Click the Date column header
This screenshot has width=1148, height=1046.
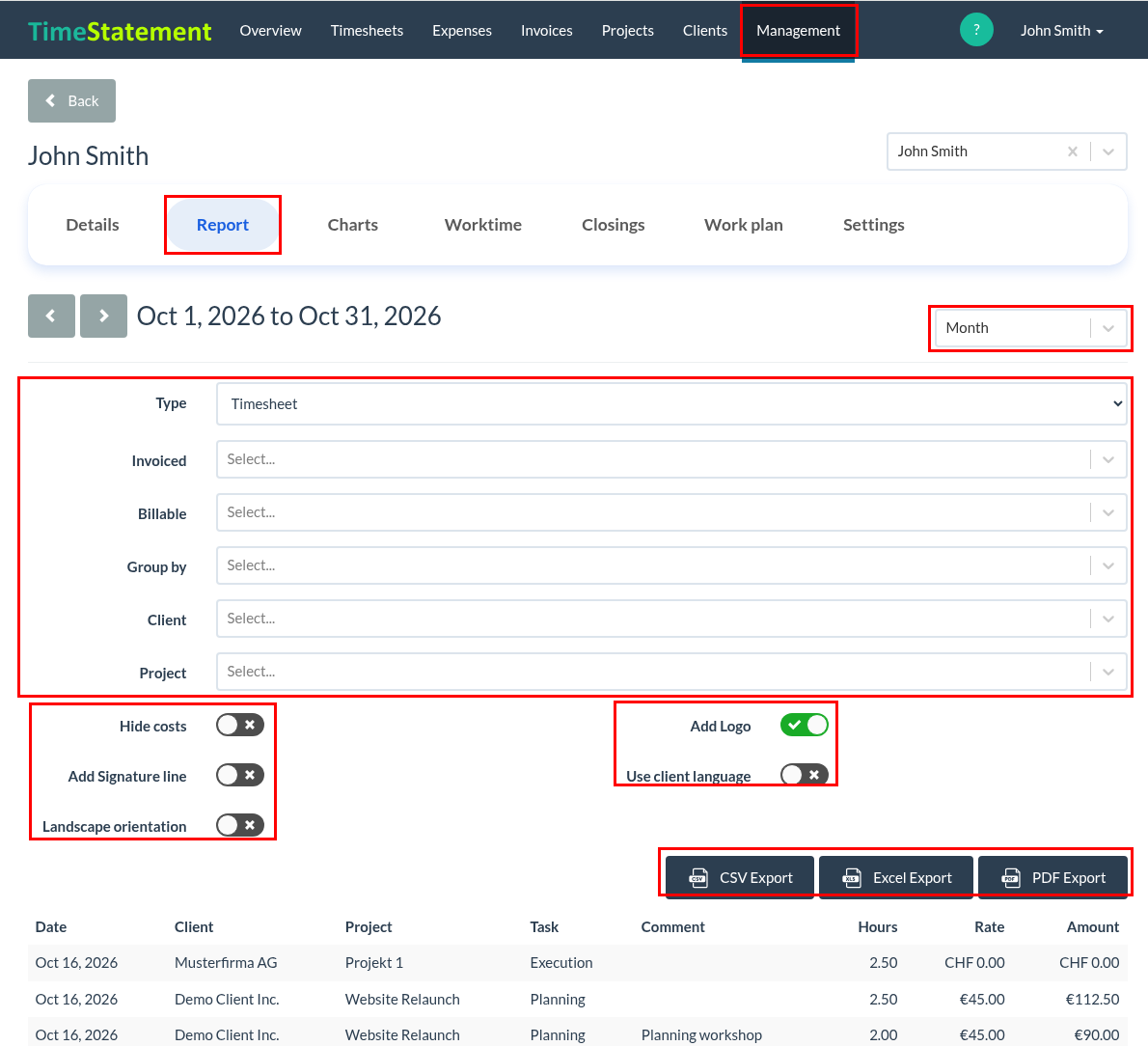tap(51, 926)
